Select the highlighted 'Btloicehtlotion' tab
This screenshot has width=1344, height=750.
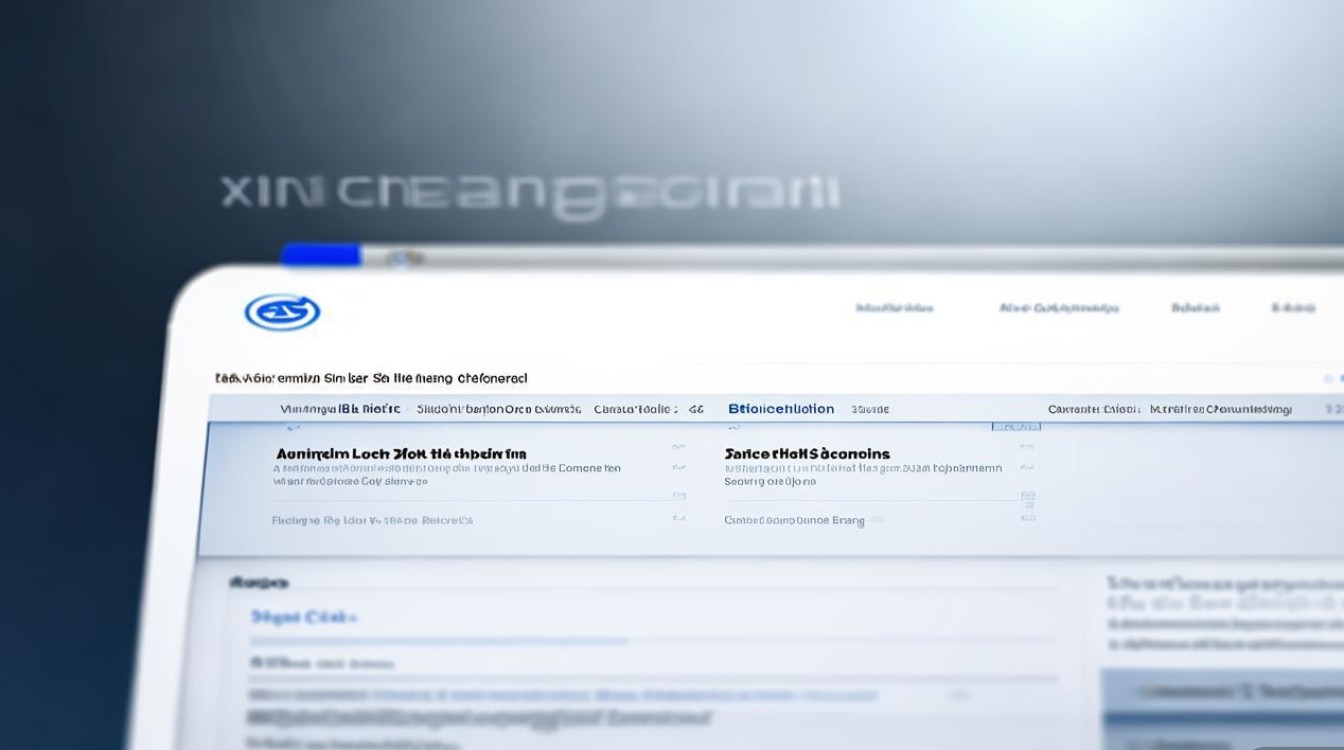(781, 409)
